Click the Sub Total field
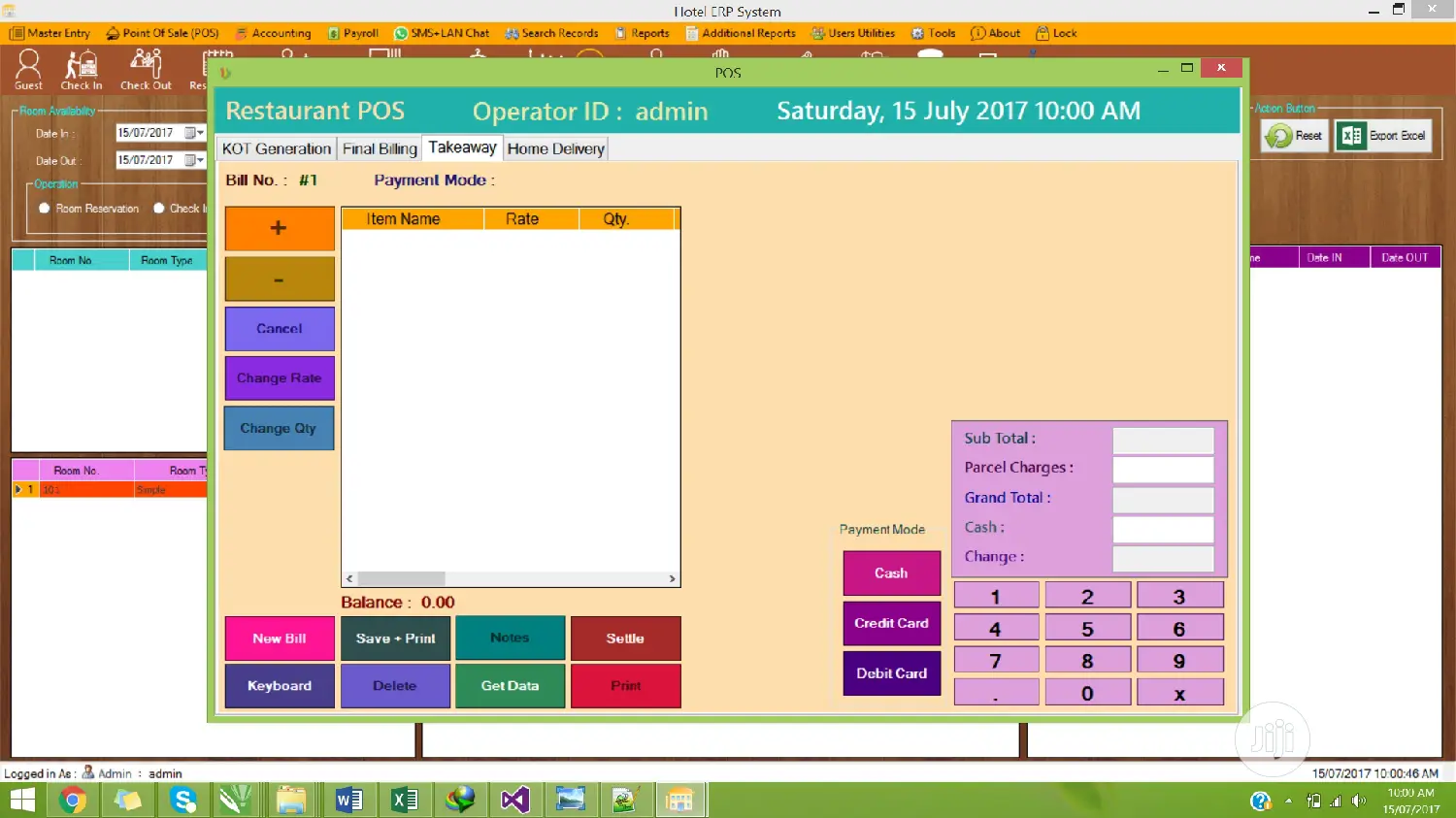The width and height of the screenshot is (1456, 818). (x=1163, y=441)
